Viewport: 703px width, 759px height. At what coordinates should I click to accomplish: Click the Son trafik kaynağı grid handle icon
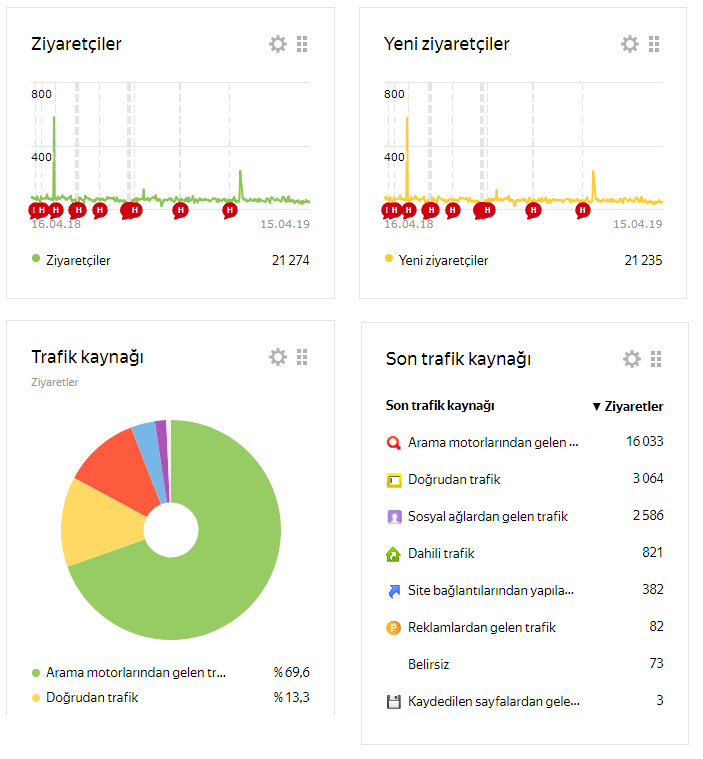(x=656, y=359)
